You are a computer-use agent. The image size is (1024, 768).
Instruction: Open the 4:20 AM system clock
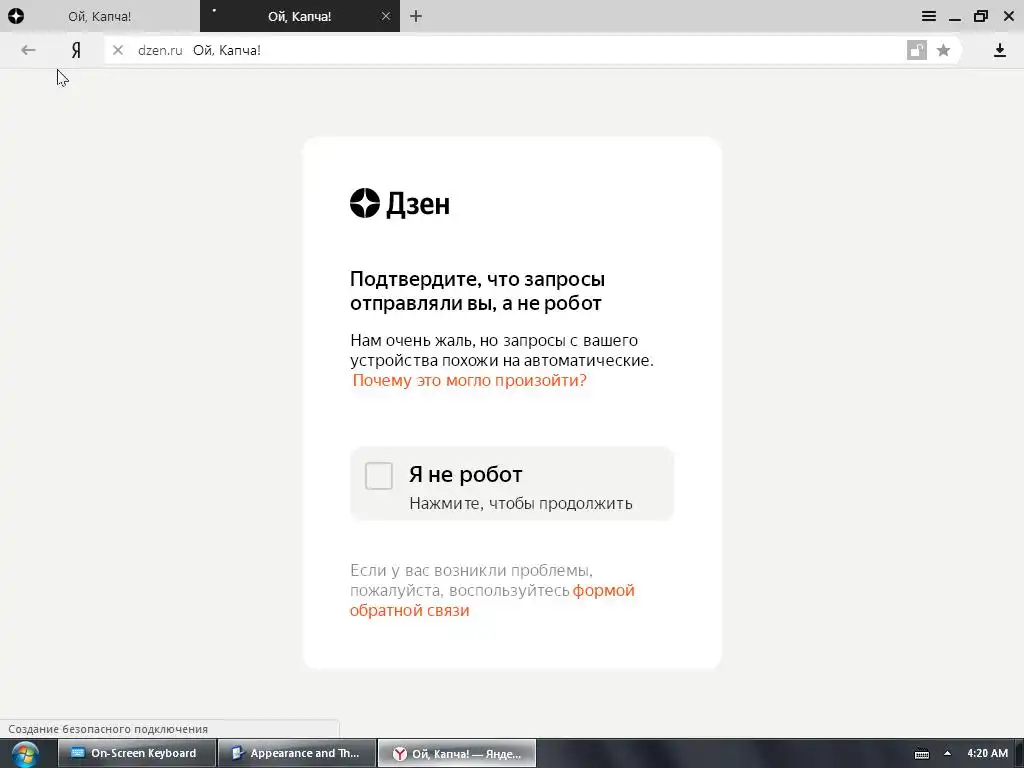coord(987,753)
